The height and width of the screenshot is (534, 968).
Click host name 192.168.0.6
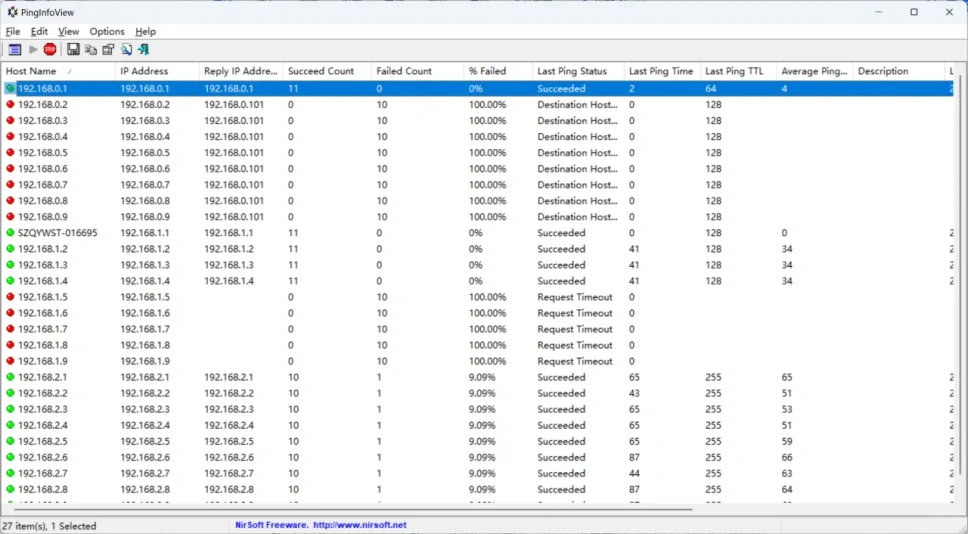click(43, 169)
